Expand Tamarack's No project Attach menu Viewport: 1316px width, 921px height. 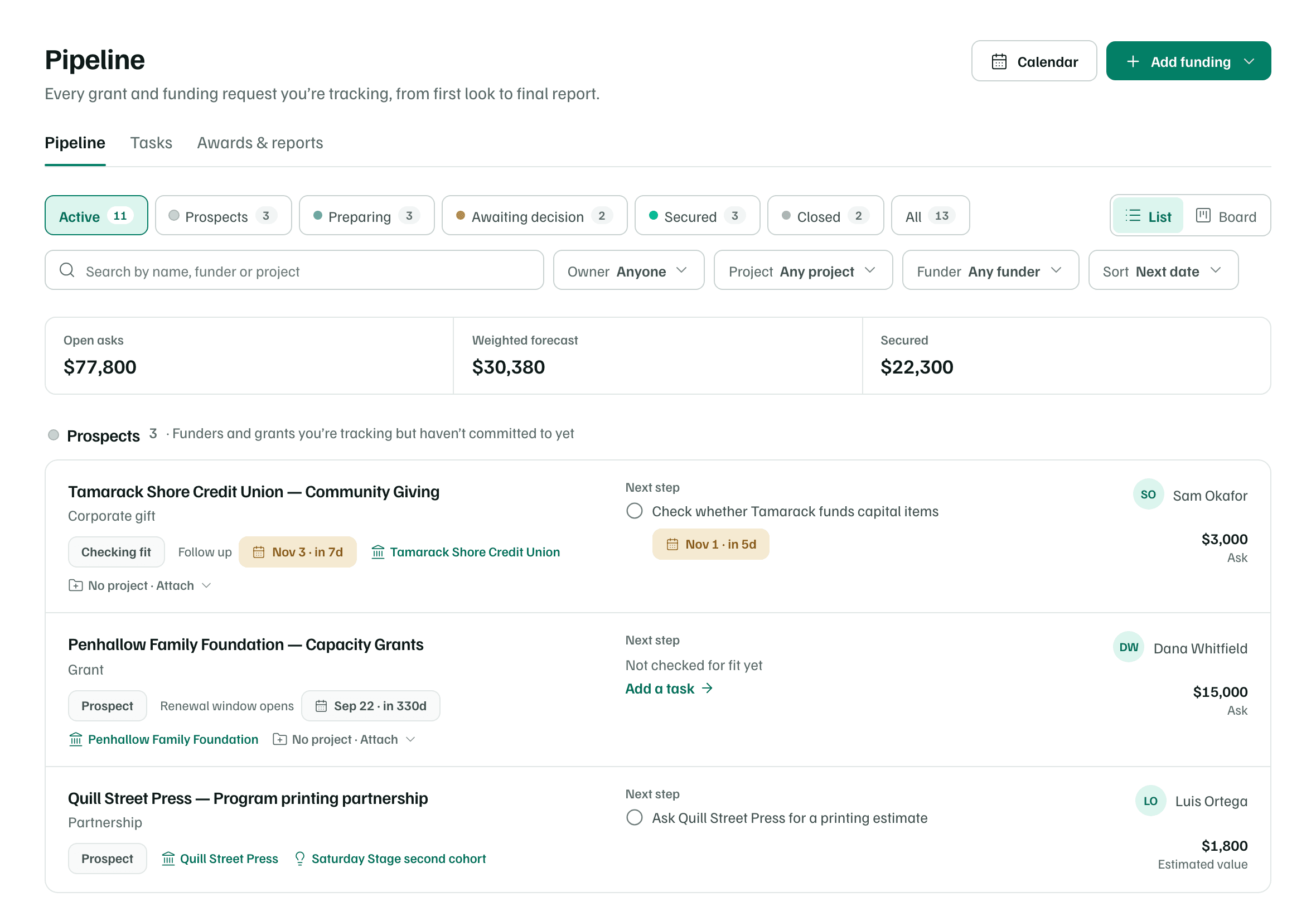140,585
